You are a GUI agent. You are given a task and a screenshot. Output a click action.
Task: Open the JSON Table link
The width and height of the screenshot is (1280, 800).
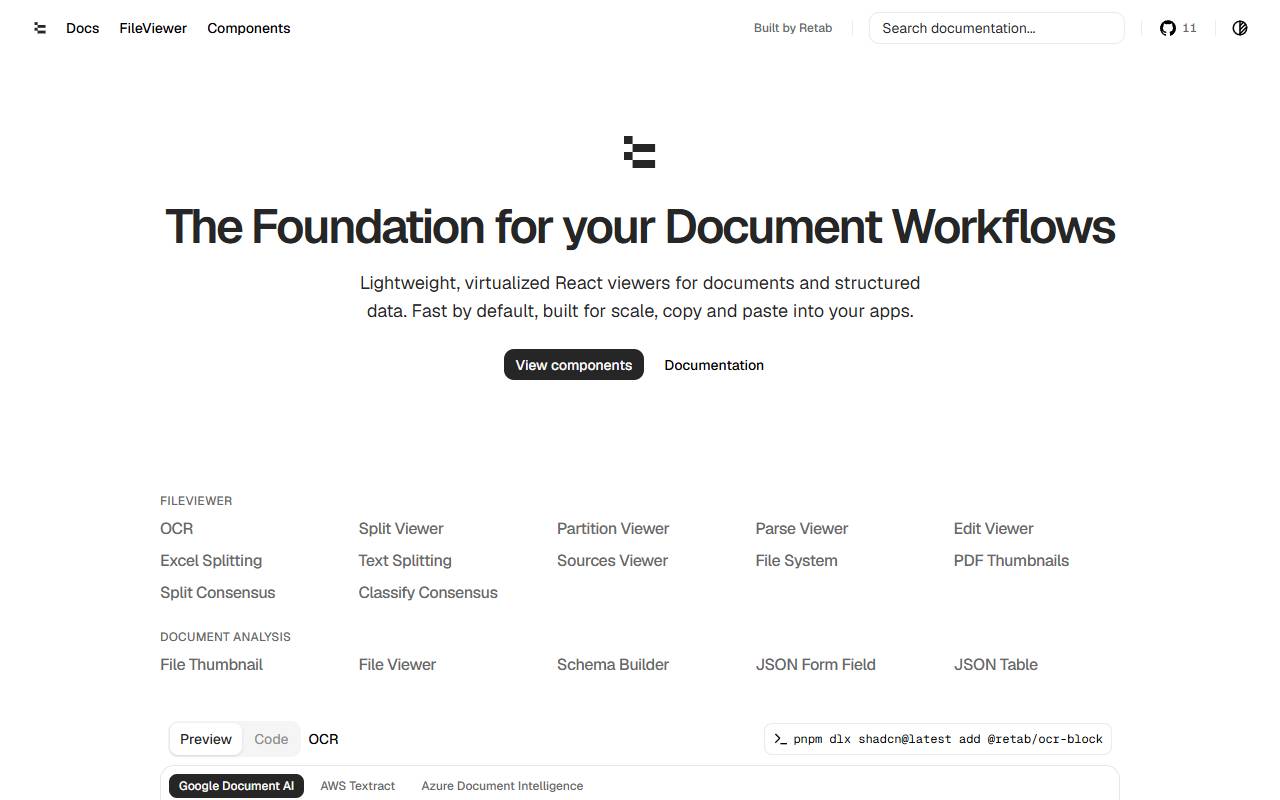(996, 664)
